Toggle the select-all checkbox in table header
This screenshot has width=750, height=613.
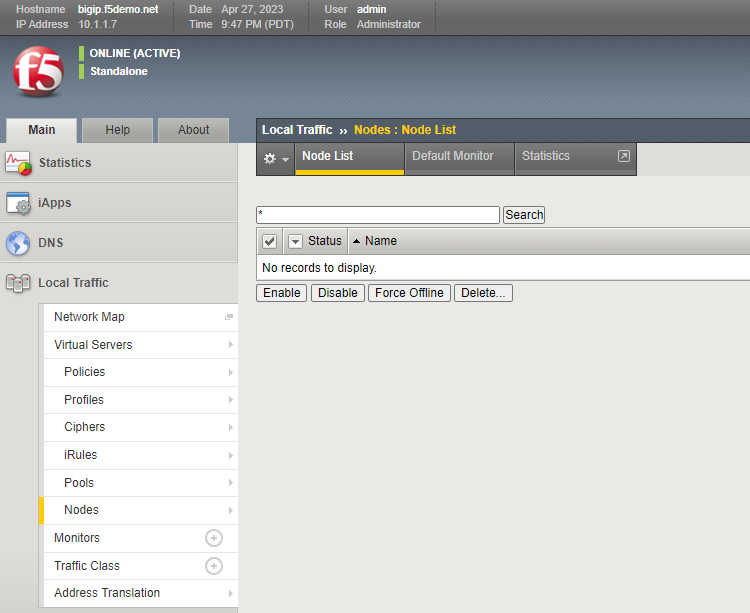[269, 241]
